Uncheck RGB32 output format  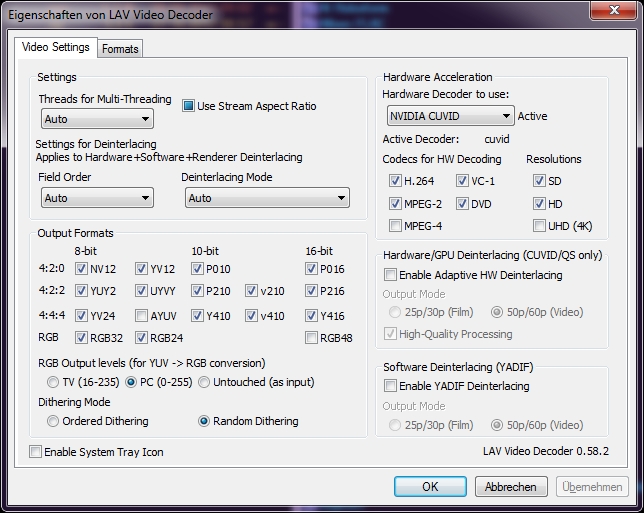81,338
